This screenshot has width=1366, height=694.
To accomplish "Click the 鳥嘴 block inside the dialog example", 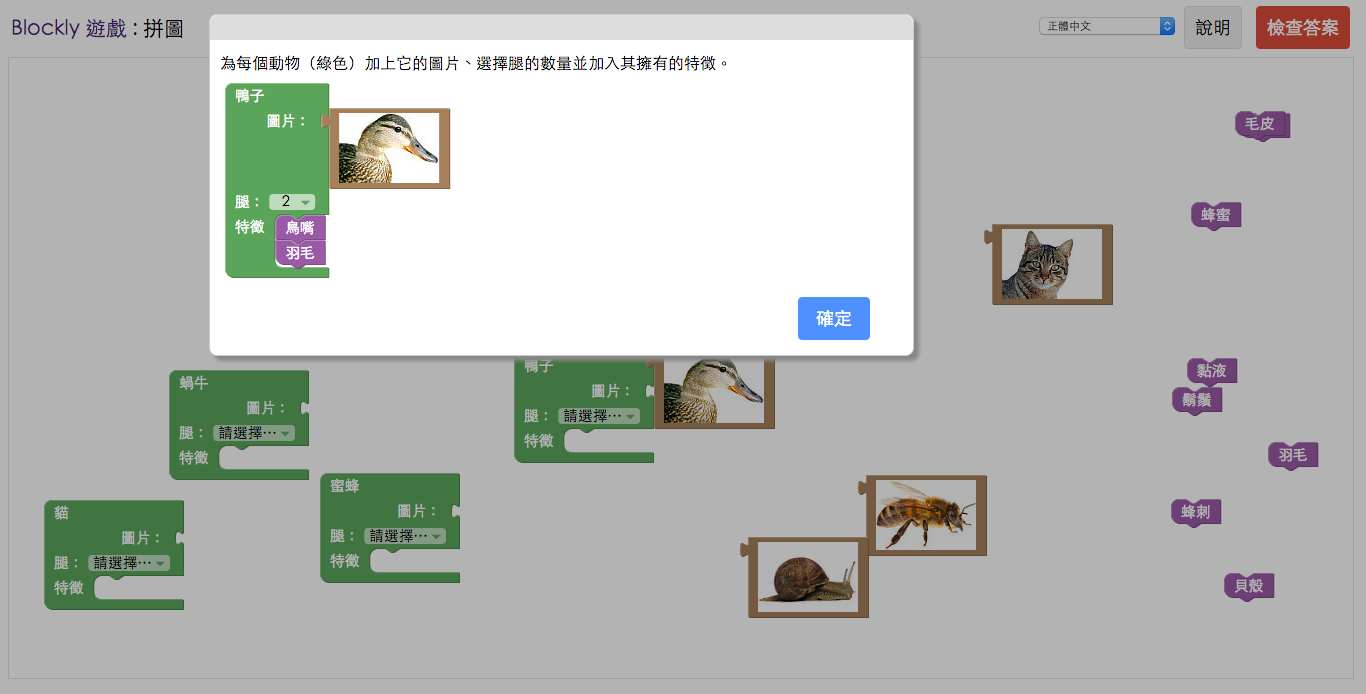I will click(x=300, y=228).
